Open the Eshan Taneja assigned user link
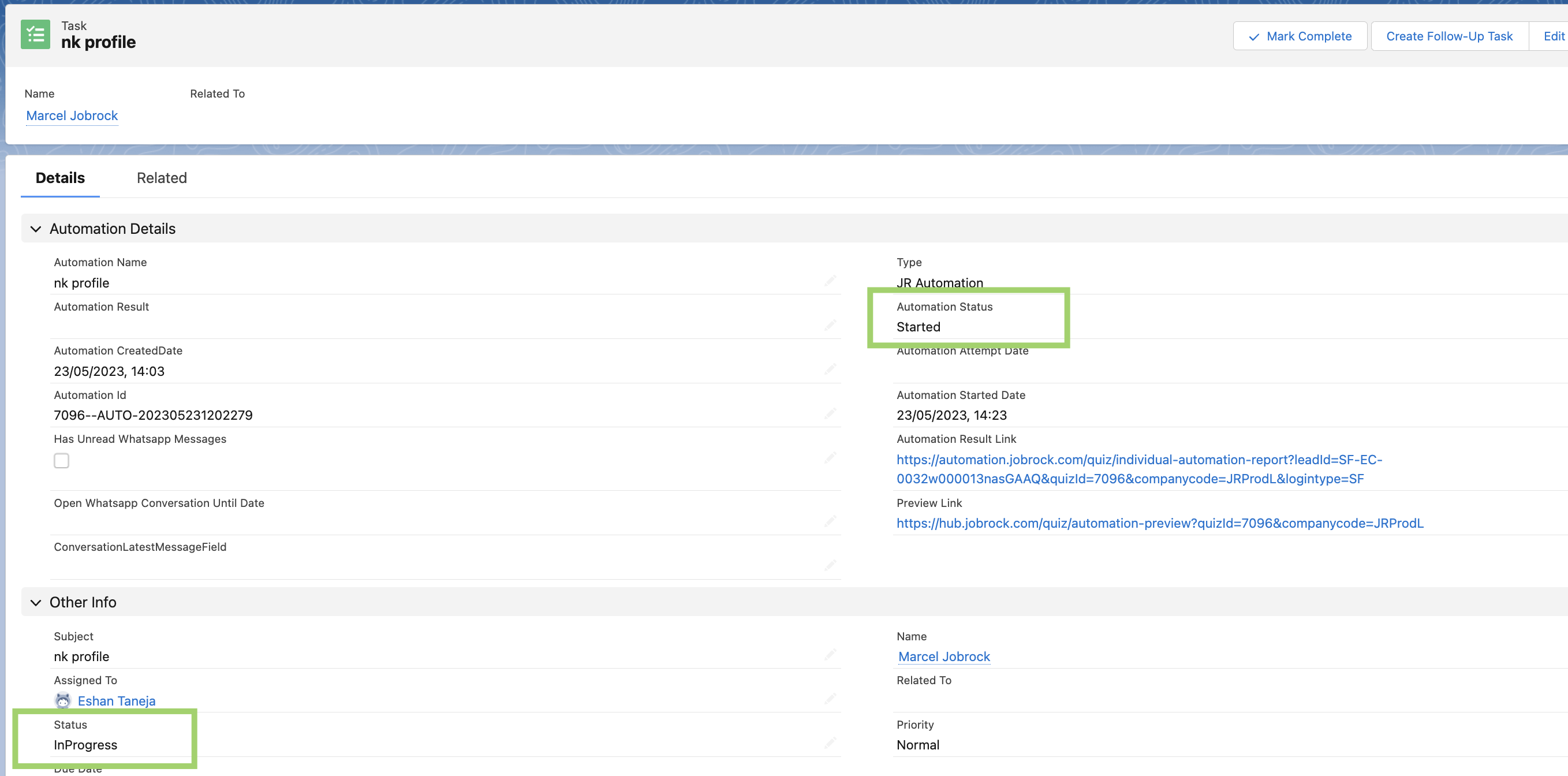 coord(116,700)
